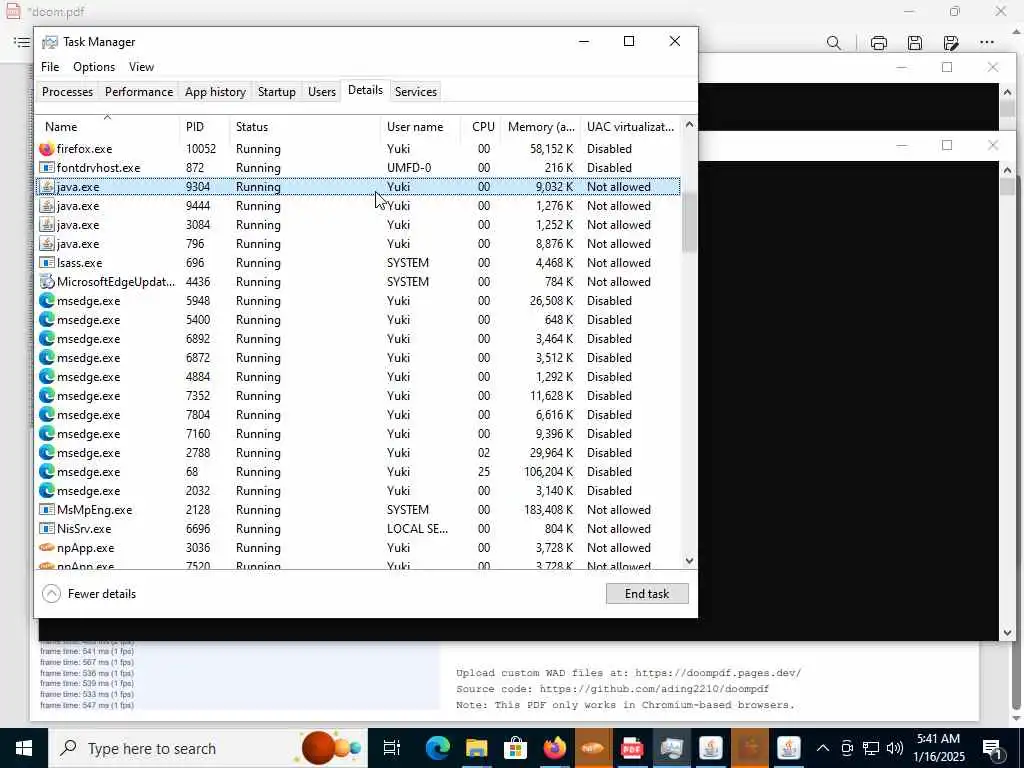The height and width of the screenshot is (768, 1024).
Task: Sort by the CPU column header
Action: click(481, 127)
